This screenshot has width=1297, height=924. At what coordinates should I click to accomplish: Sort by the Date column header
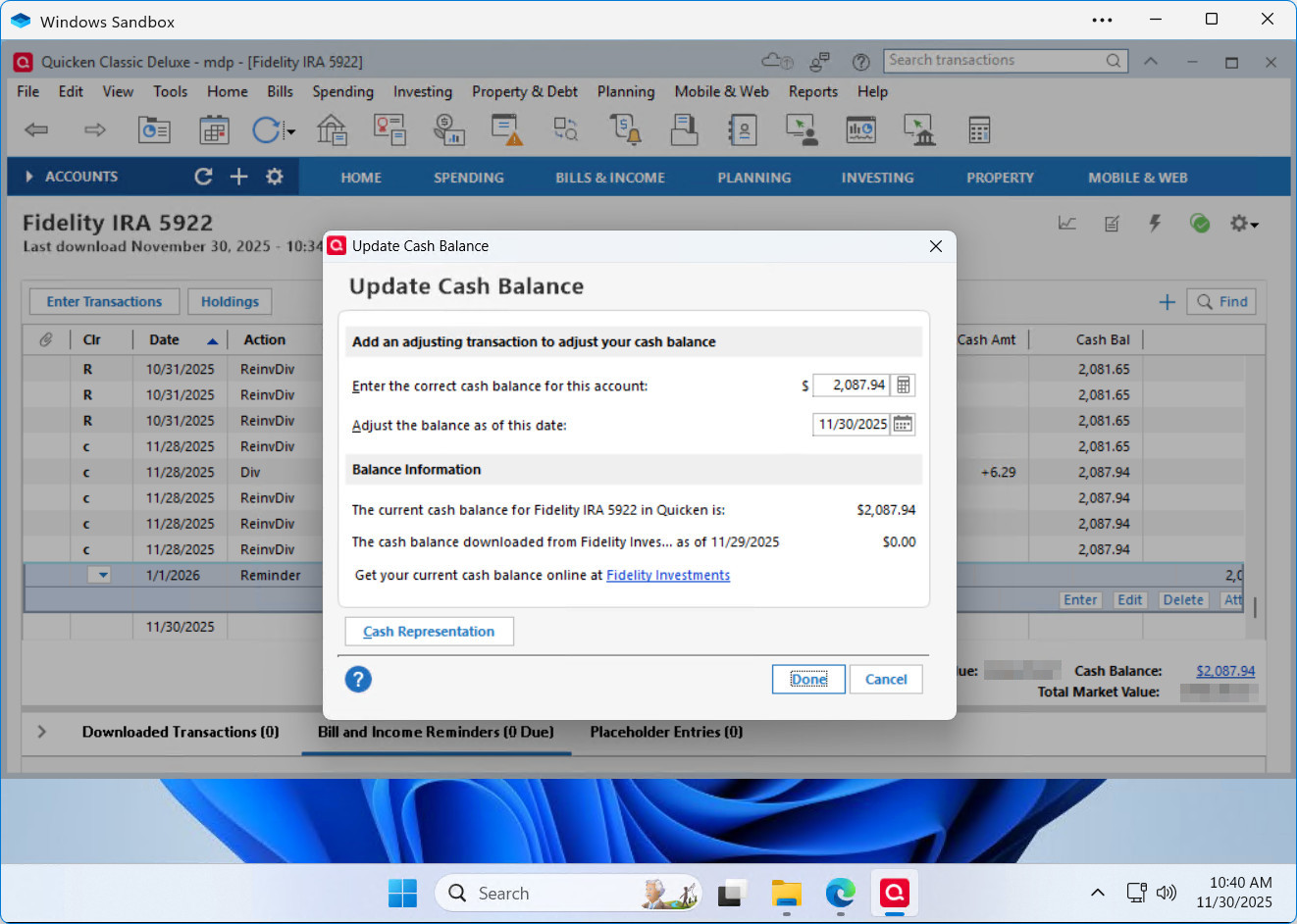182,339
